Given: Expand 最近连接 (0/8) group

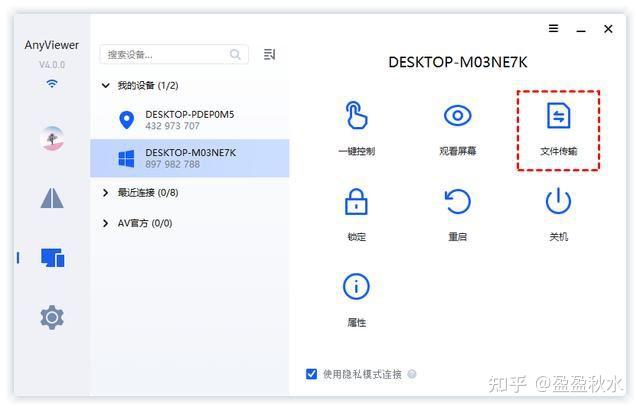Looking at the screenshot, I should click(x=105, y=193).
